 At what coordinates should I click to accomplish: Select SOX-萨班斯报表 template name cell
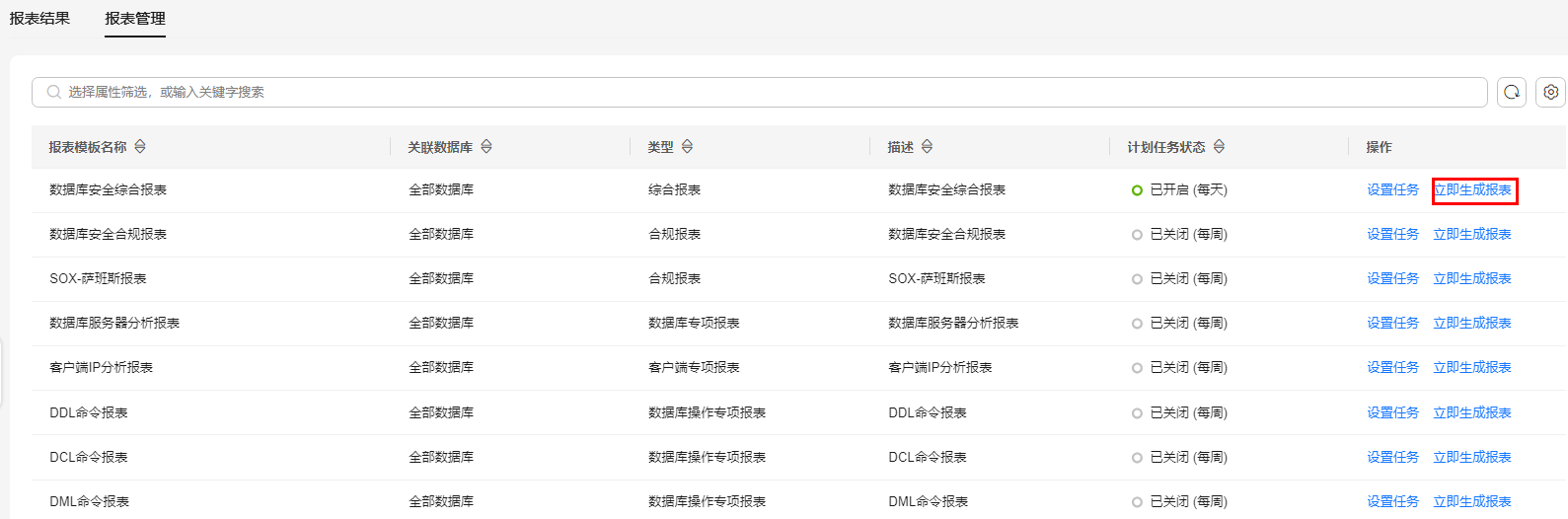[98, 278]
